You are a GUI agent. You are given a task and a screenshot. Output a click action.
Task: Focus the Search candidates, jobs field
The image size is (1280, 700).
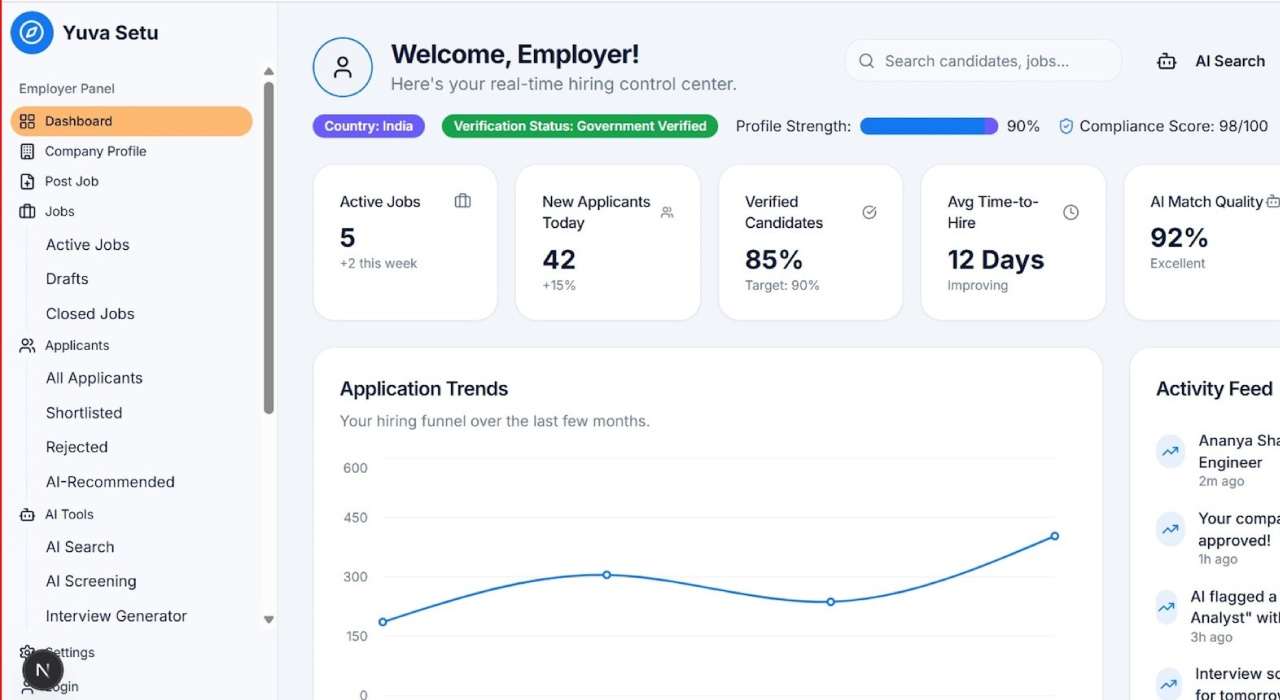[x=983, y=61]
